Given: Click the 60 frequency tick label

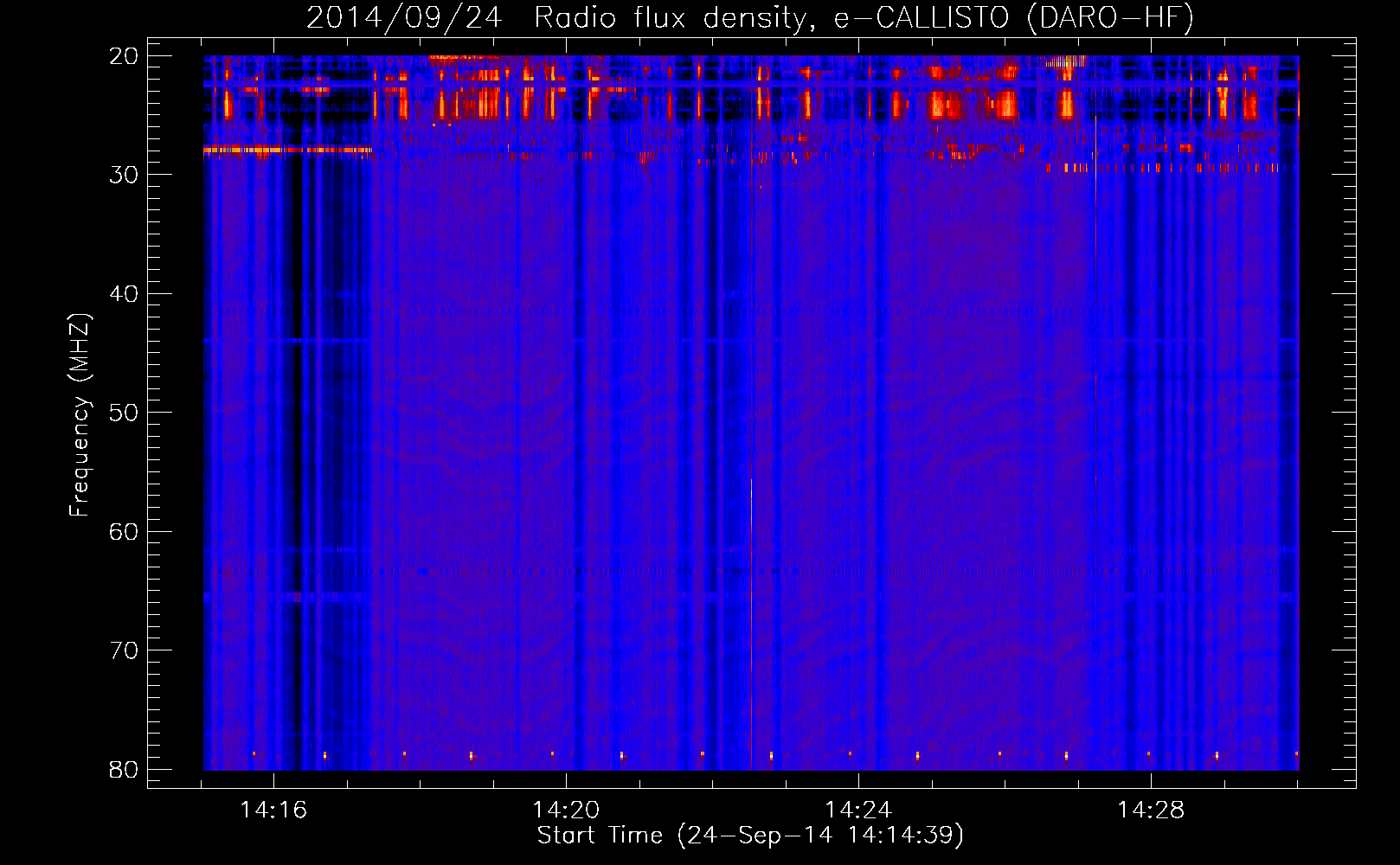Looking at the screenshot, I should click(124, 532).
